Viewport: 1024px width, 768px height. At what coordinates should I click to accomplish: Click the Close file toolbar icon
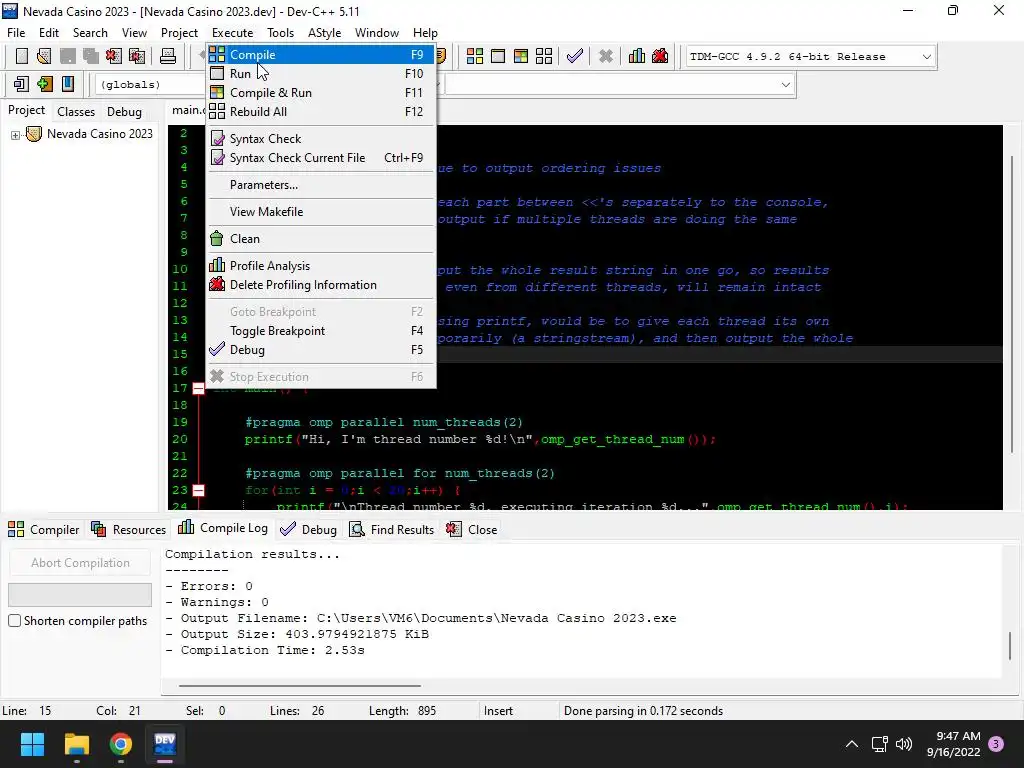[x=114, y=56]
